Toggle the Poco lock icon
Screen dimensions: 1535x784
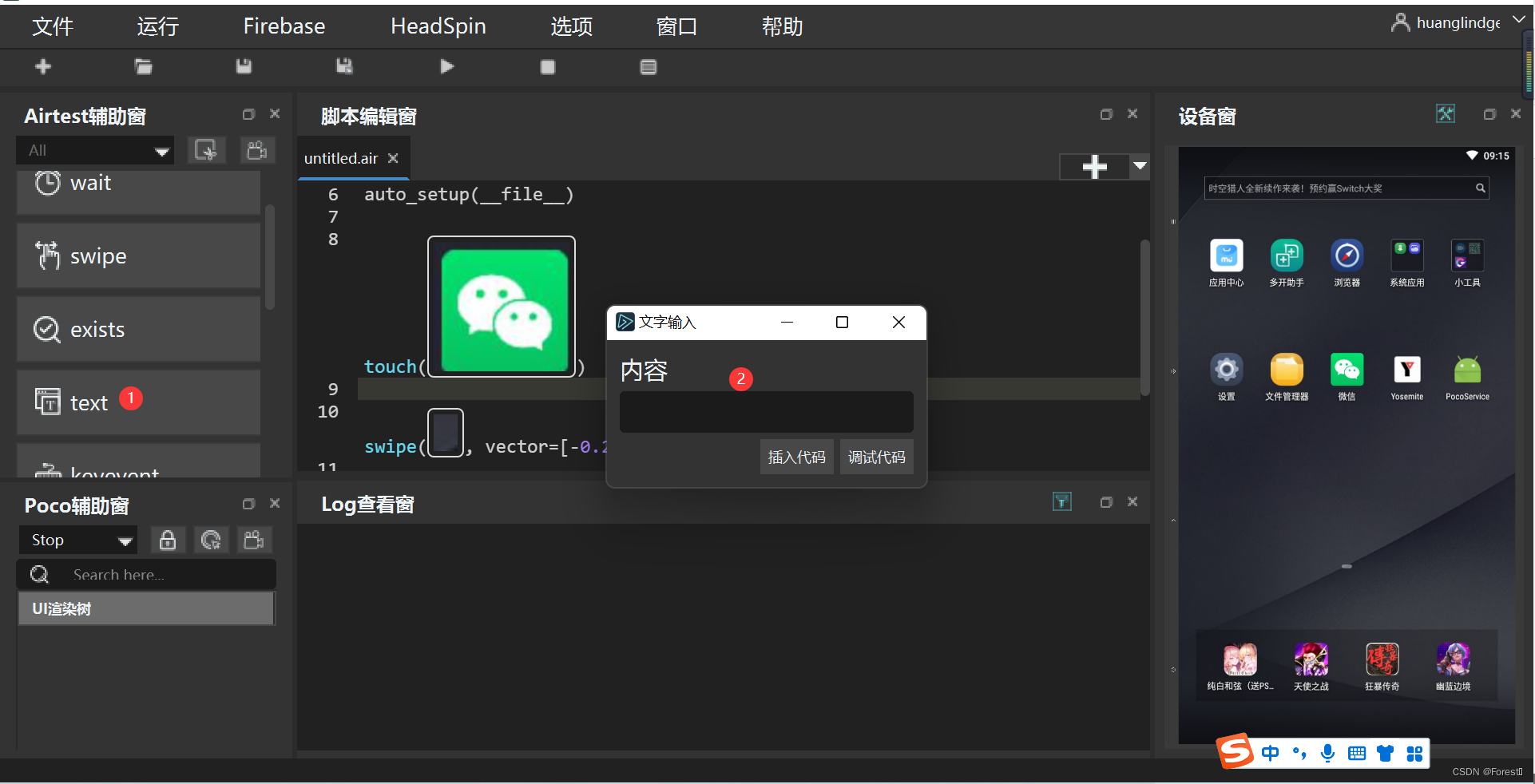tap(168, 540)
